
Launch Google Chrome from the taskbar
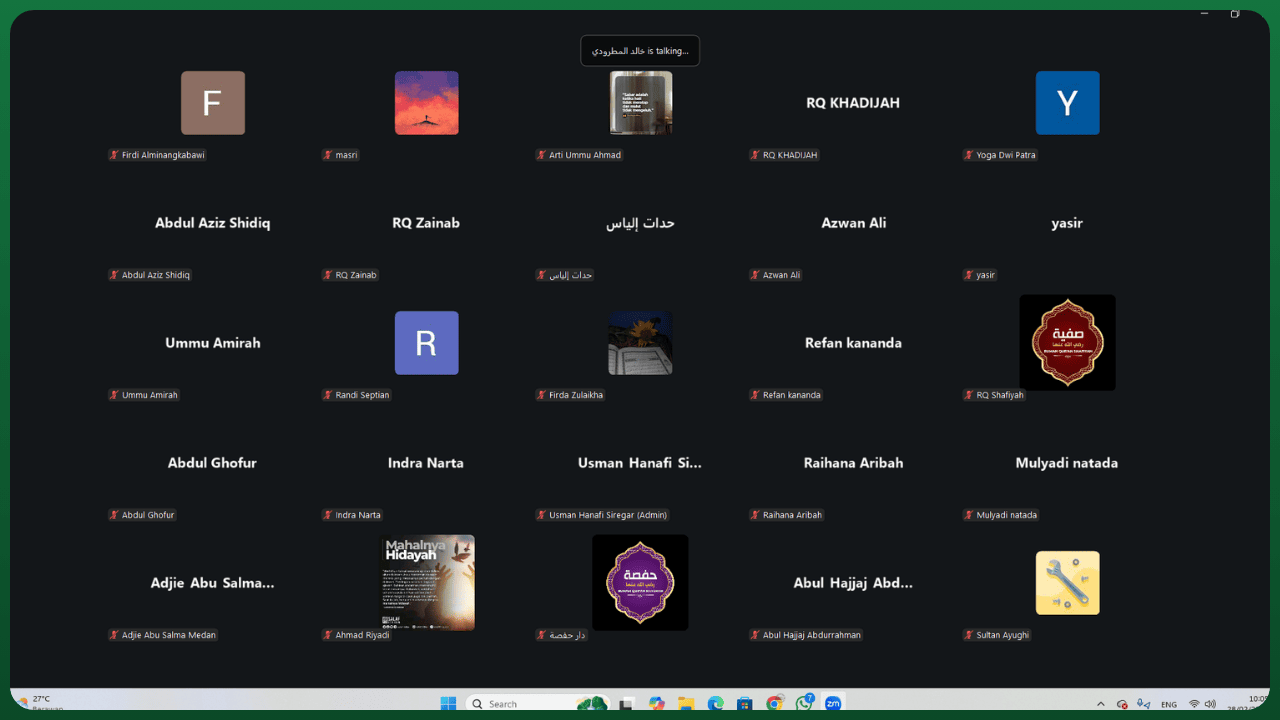point(774,703)
